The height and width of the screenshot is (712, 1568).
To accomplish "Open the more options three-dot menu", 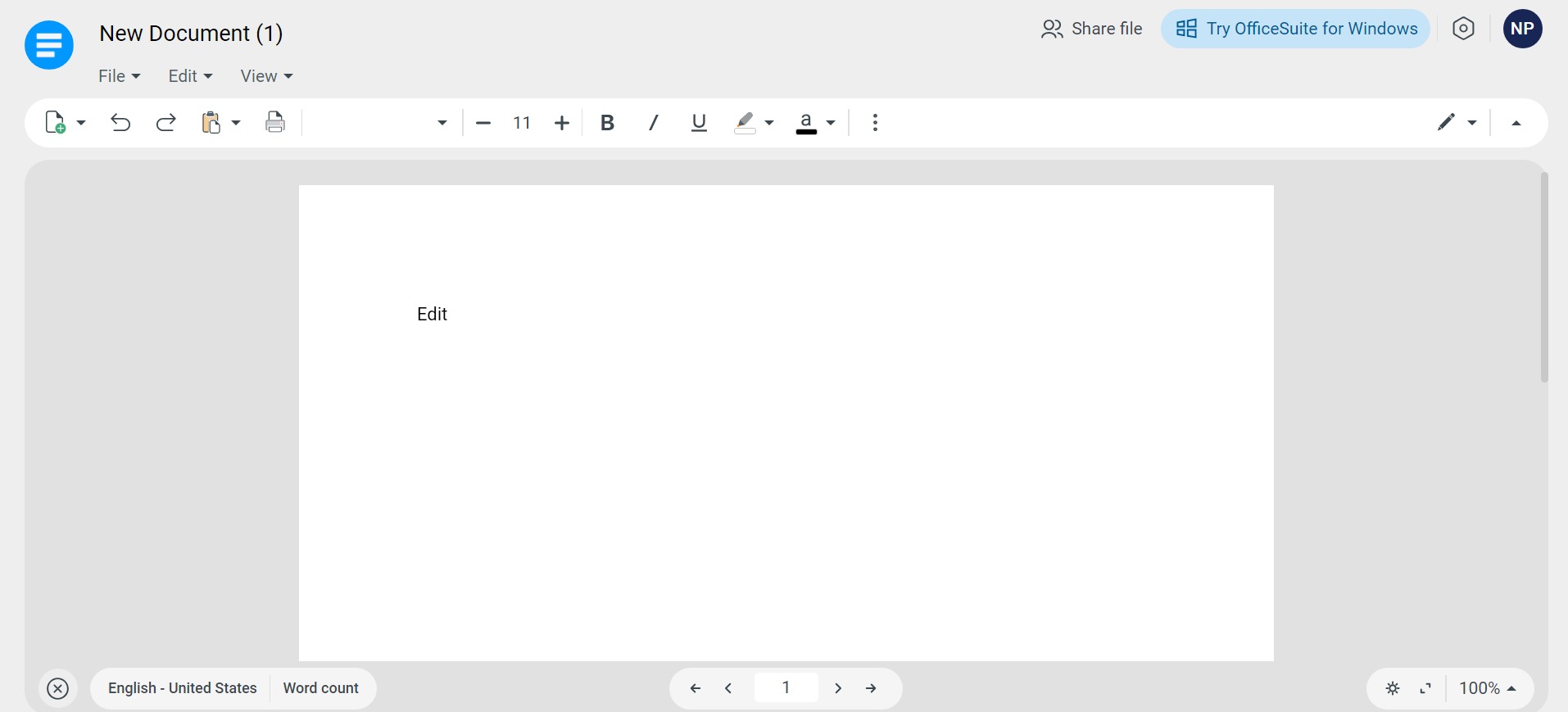I will pyautogui.click(x=875, y=123).
